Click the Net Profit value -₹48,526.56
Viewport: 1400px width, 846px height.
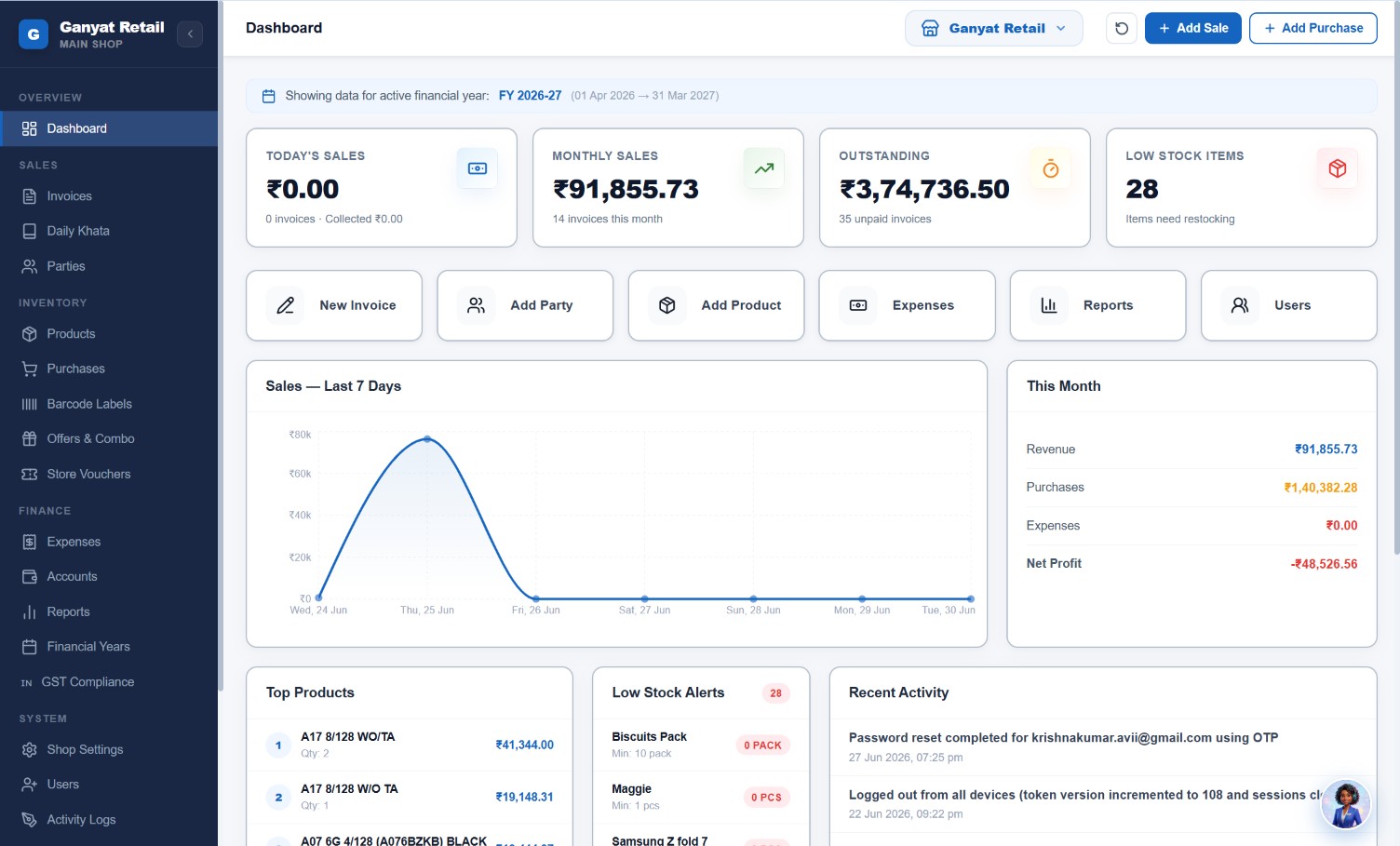tap(1324, 564)
